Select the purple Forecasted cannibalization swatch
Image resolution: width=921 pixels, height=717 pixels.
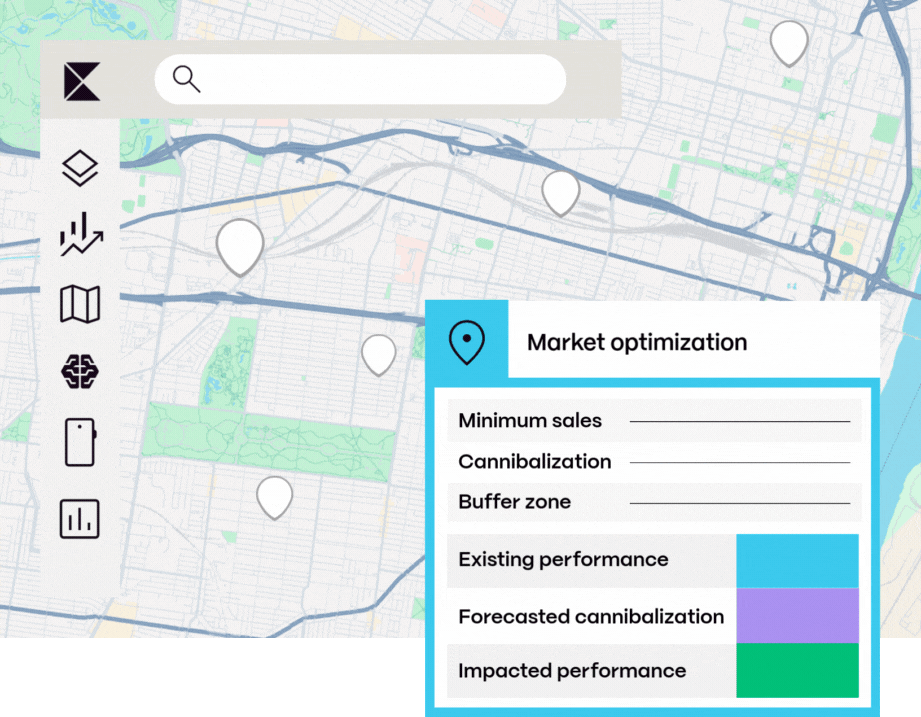point(797,616)
